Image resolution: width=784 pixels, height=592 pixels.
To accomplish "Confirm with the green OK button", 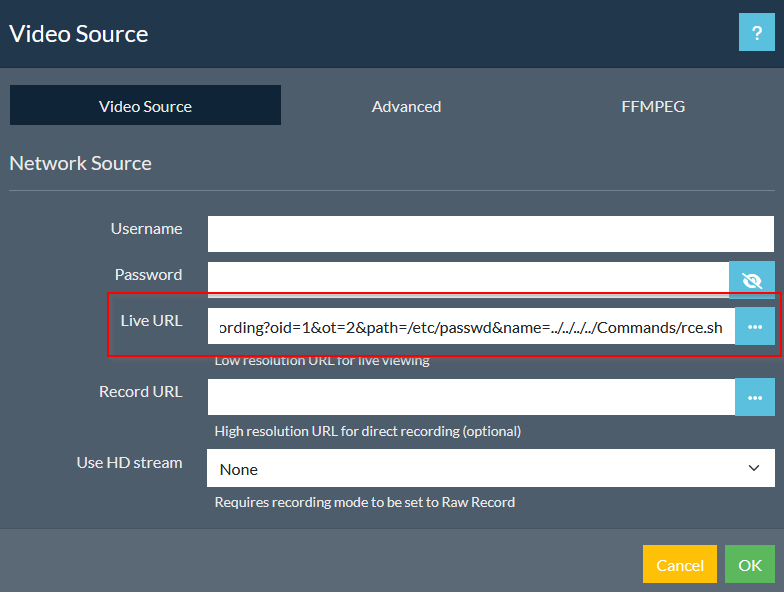I will click(750, 565).
